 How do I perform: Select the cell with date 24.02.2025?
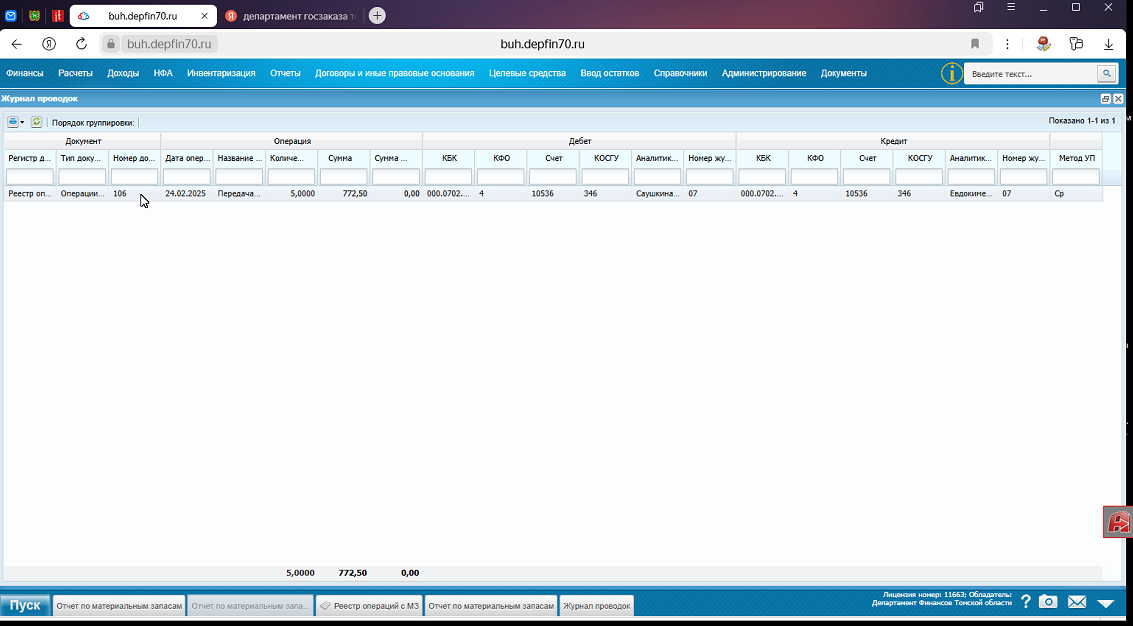pyautogui.click(x=187, y=194)
